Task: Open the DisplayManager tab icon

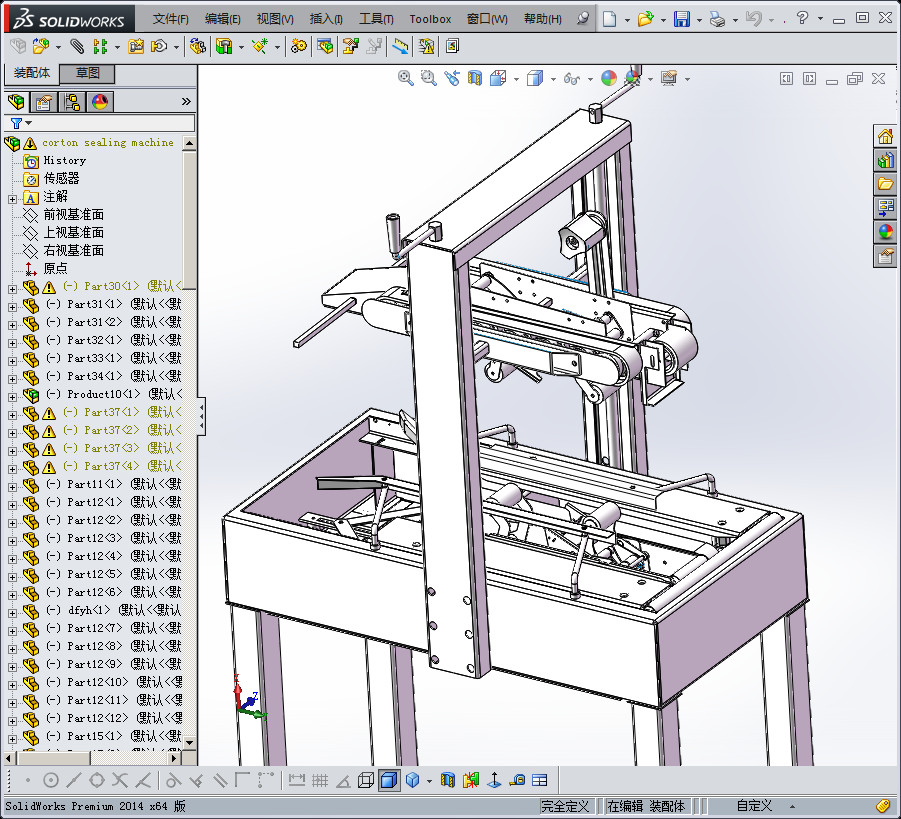Action: [100, 102]
